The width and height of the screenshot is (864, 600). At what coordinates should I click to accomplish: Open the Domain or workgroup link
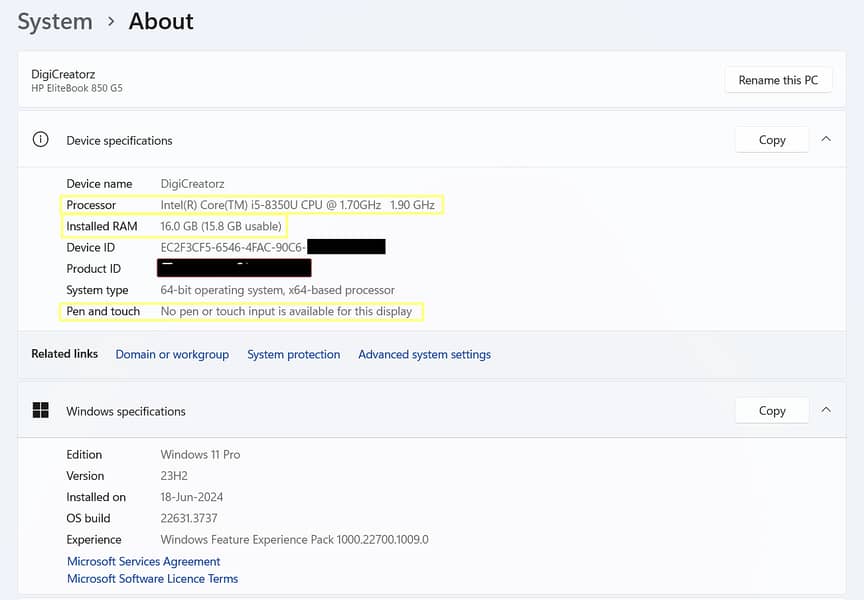172,354
